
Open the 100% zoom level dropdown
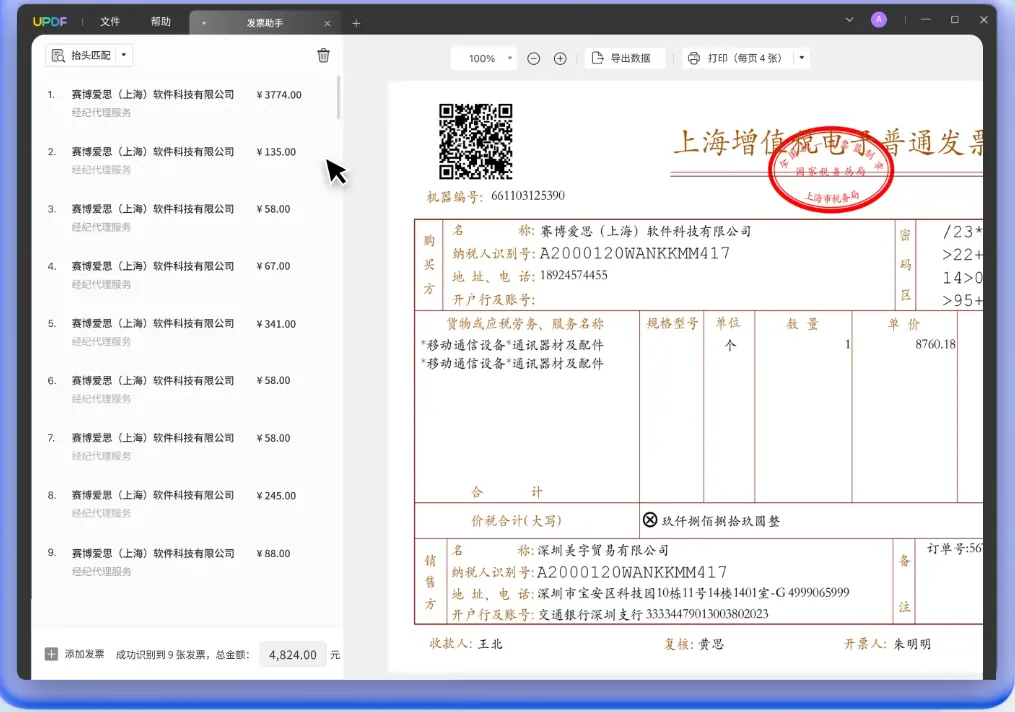click(x=484, y=58)
